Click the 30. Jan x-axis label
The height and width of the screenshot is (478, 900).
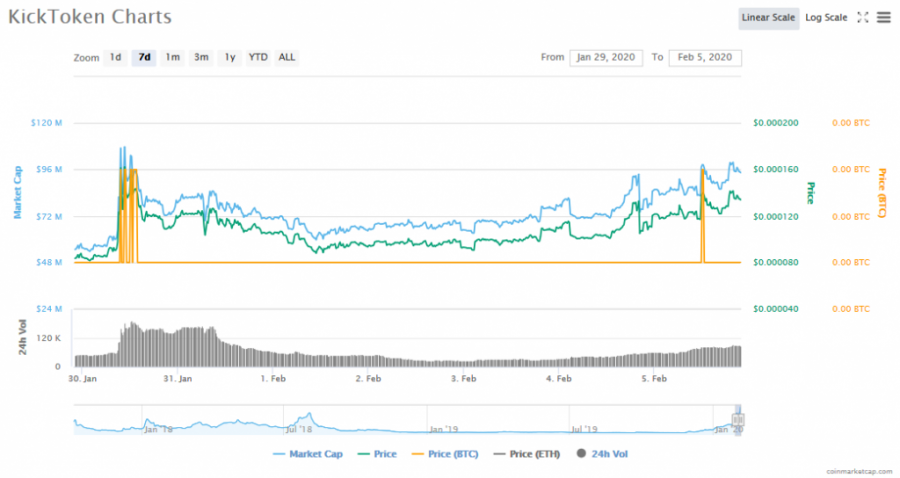83,379
